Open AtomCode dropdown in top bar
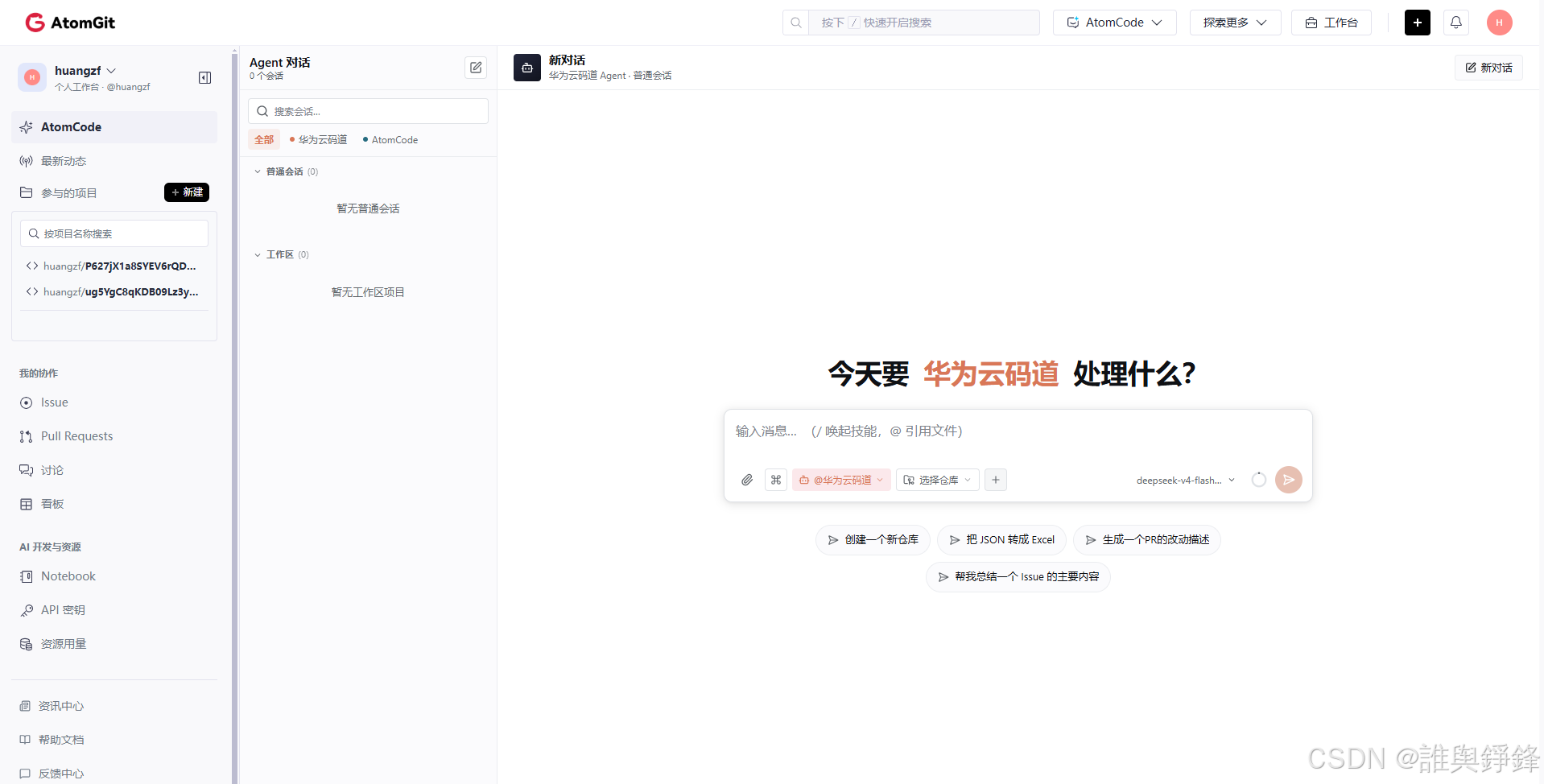This screenshot has width=1544, height=784. [1115, 23]
